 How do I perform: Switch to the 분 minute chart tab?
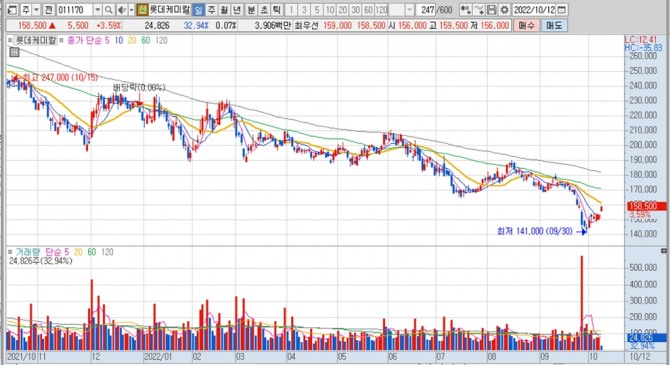point(251,10)
